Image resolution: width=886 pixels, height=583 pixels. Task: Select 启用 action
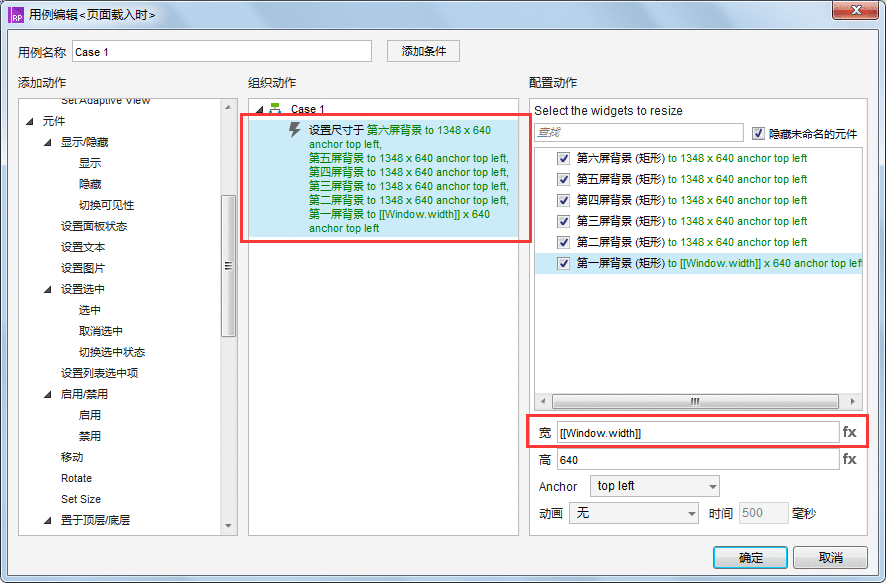click(90, 415)
